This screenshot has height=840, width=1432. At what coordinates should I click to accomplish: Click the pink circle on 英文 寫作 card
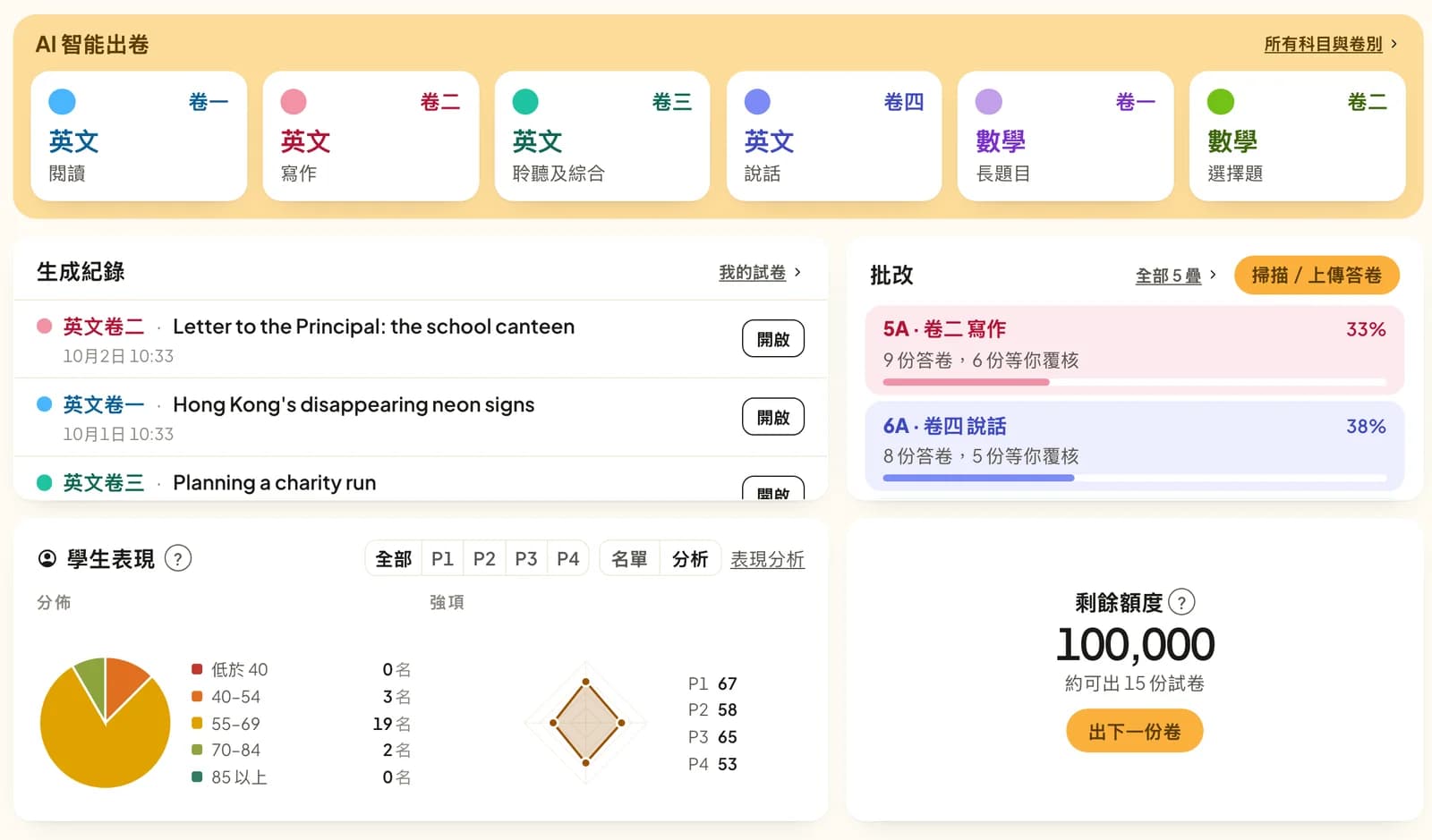[294, 101]
